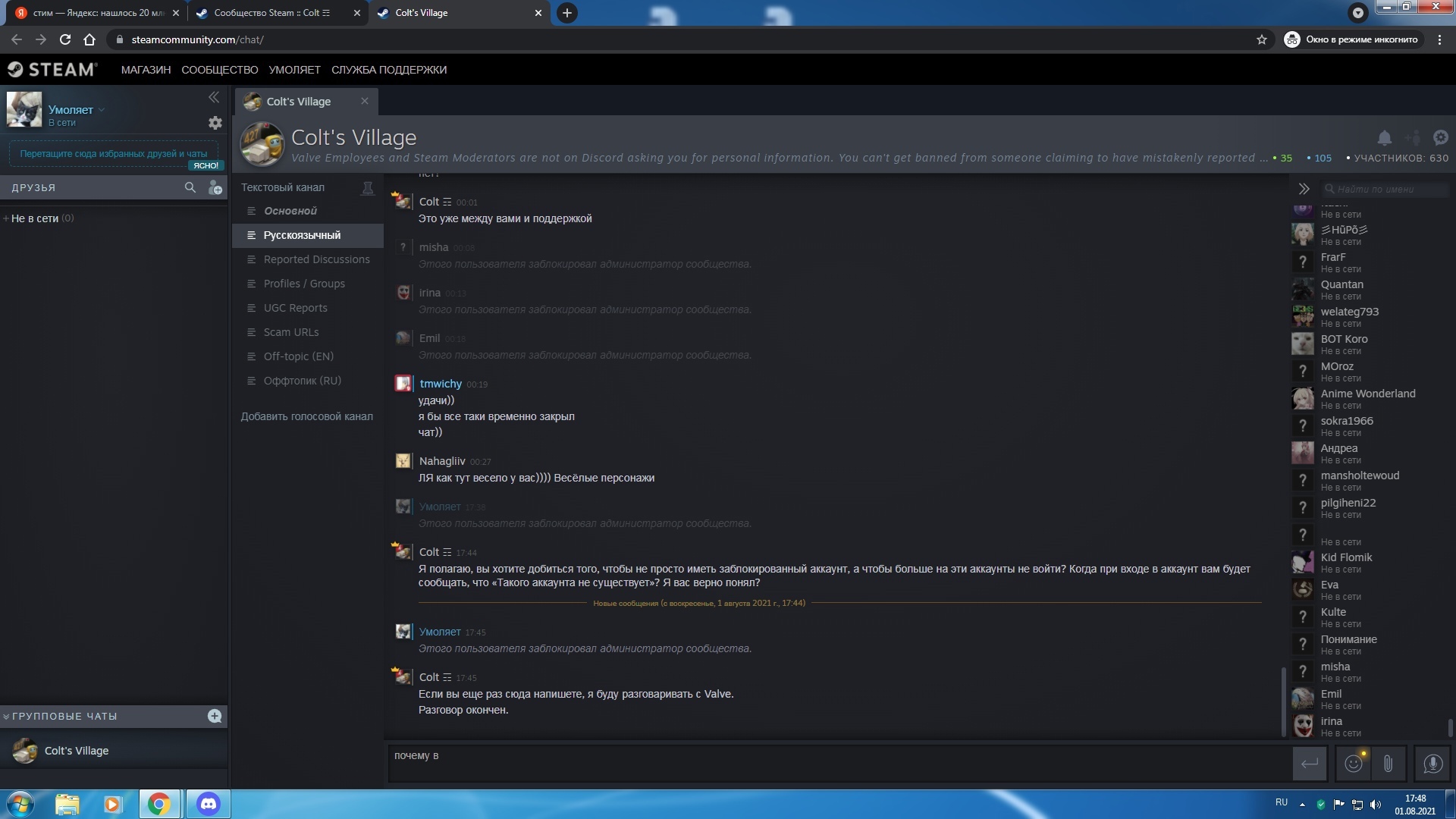The height and width of the screenshot is (819, 1456).
Task: Select the Русскоязычный text channel
Action: click(301, 234)
